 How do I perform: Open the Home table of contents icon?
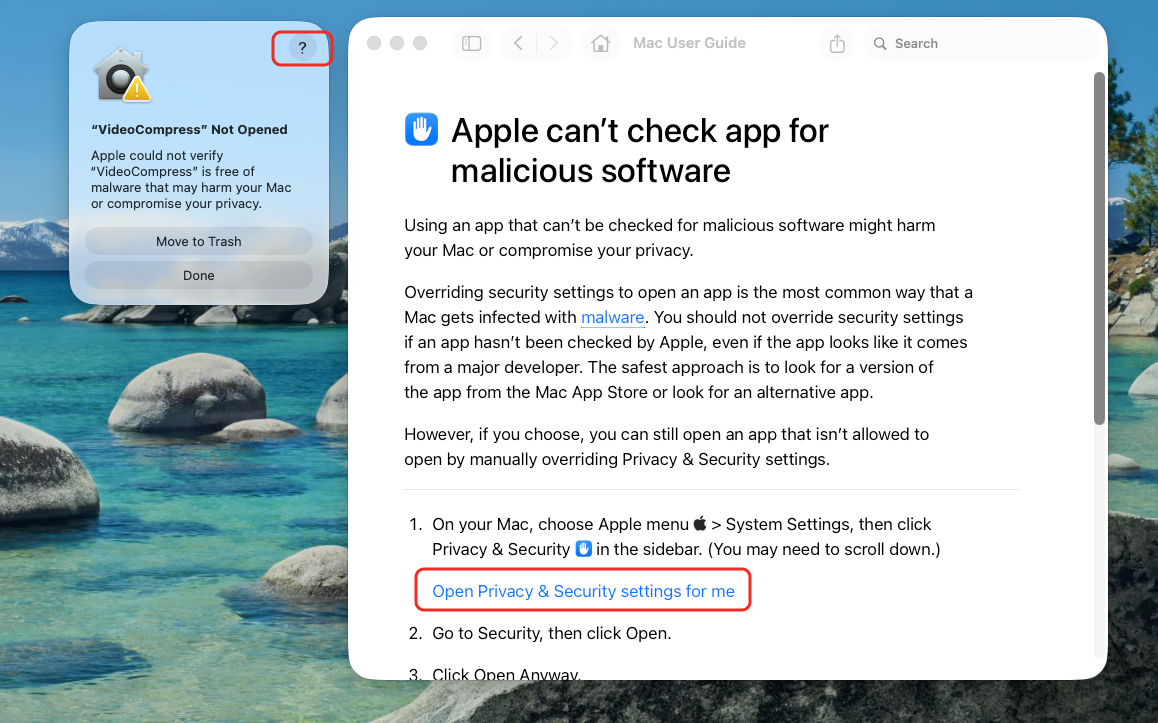pos(600,44)
